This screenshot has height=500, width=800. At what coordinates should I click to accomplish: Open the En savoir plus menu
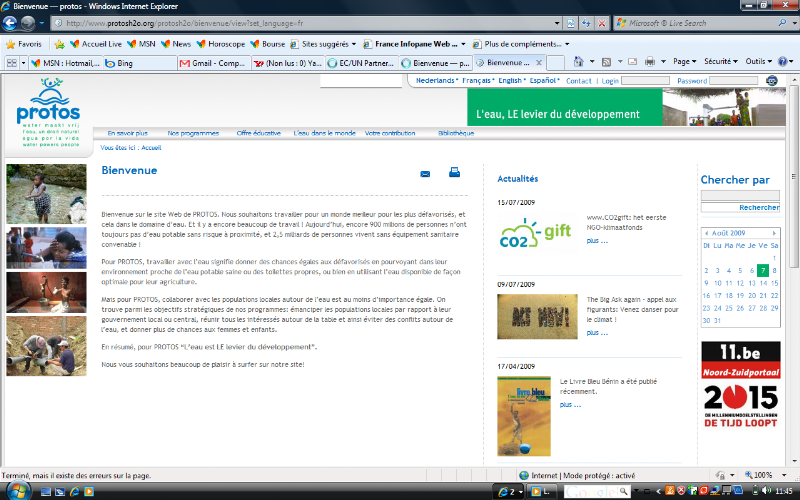click(128, 133)
